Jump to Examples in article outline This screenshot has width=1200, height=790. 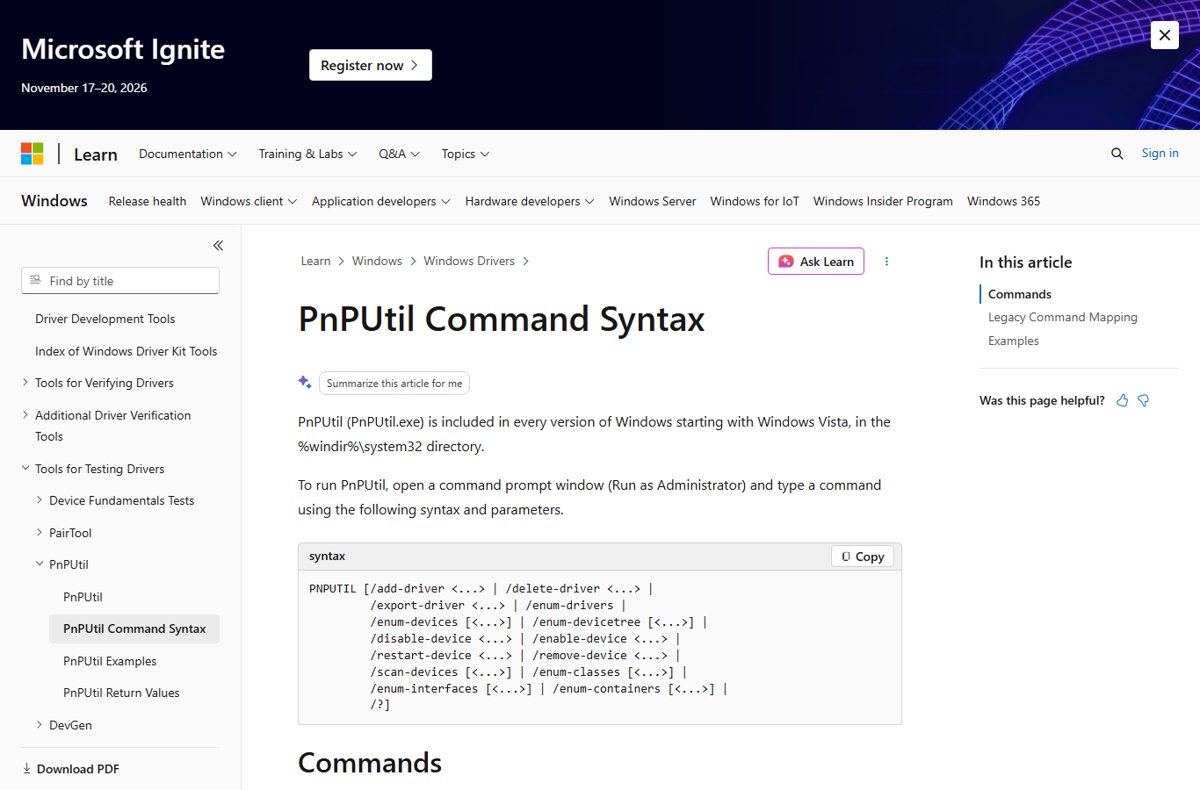[1013, 341]
